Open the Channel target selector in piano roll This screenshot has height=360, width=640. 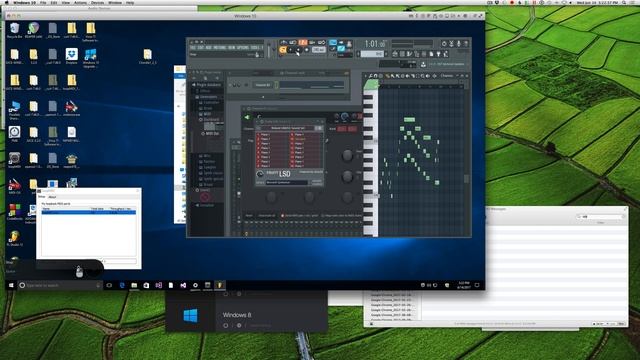(x=447, y=76)
